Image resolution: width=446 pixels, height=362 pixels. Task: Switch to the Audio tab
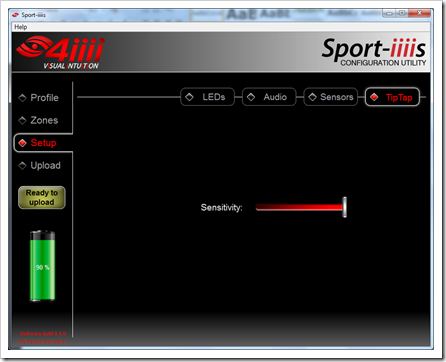269,97
